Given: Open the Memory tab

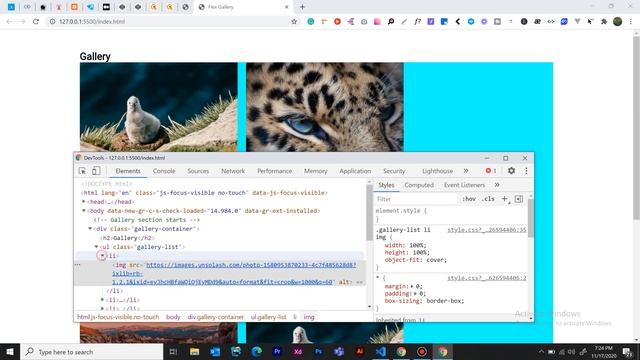Looking at the screenshot, I should [316, 171].
